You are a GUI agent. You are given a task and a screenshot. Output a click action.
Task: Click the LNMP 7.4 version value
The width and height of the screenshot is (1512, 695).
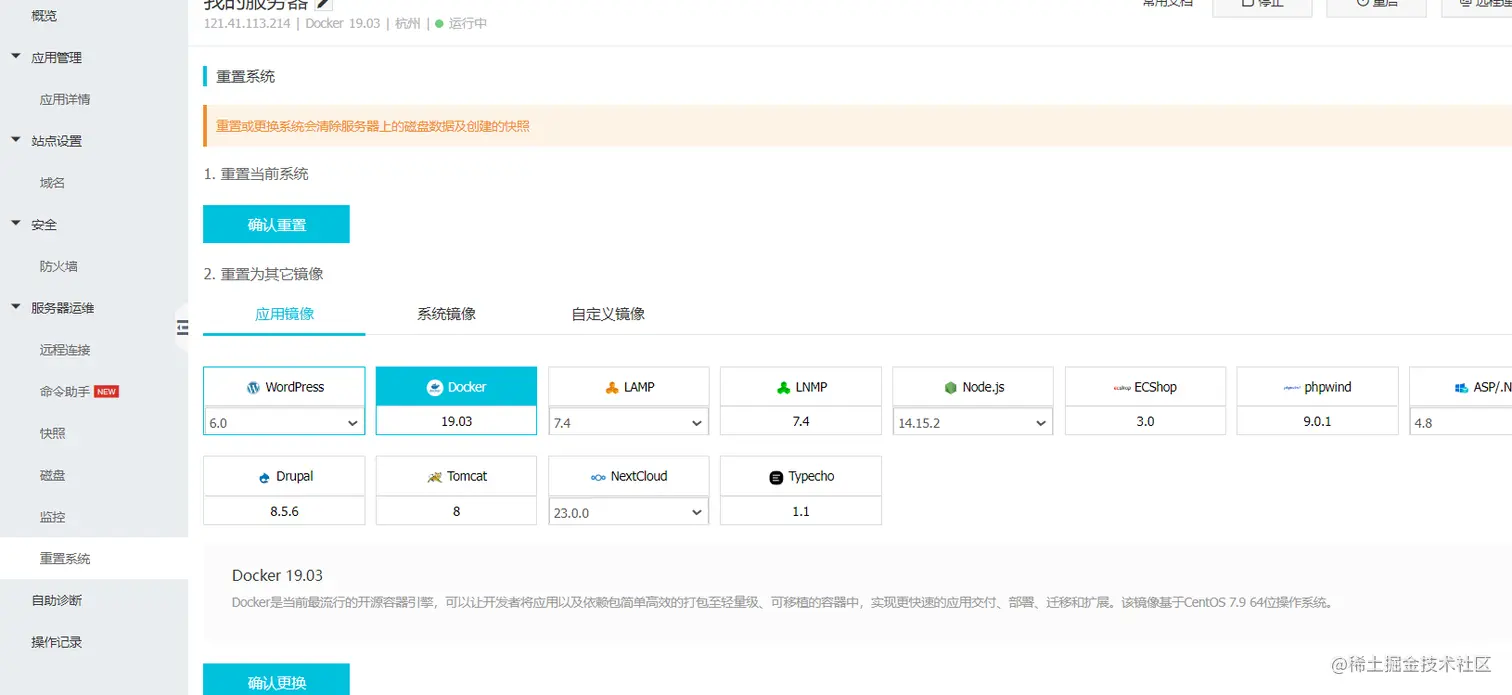coord(801,421)
